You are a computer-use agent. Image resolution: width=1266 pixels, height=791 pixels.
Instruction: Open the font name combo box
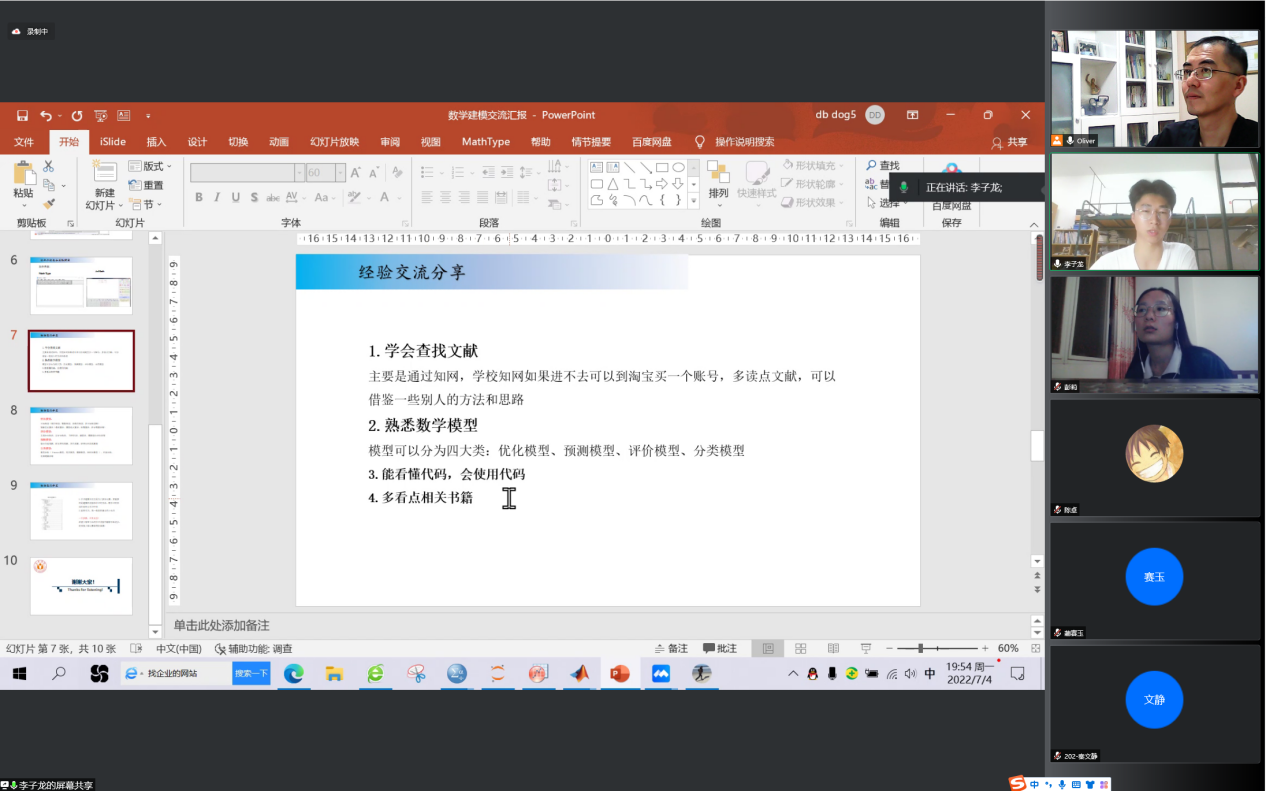click(247, 173)
